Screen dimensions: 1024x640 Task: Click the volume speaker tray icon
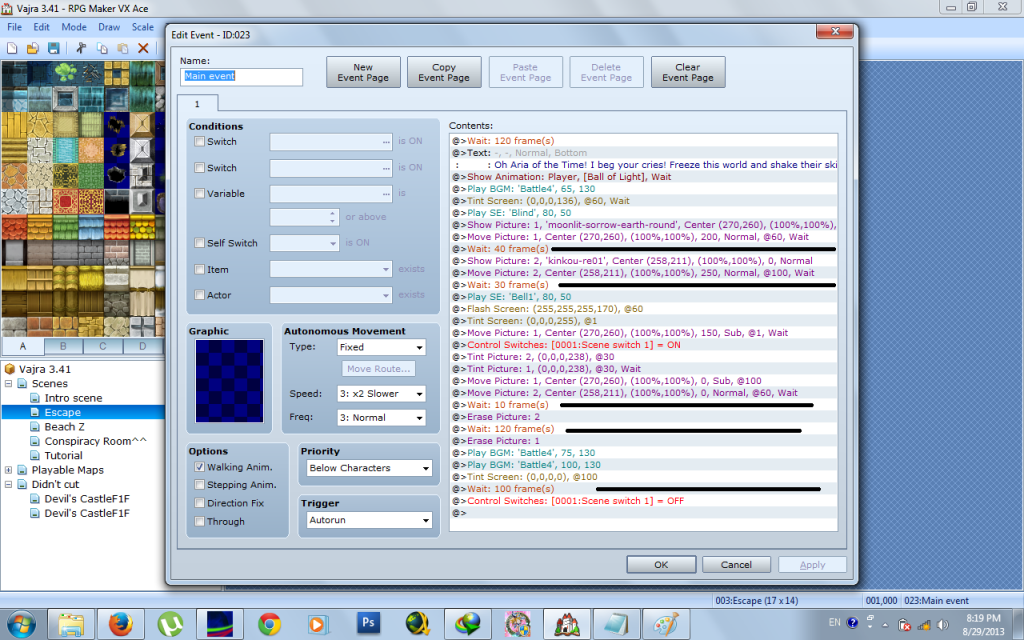[x=942, y=625]
